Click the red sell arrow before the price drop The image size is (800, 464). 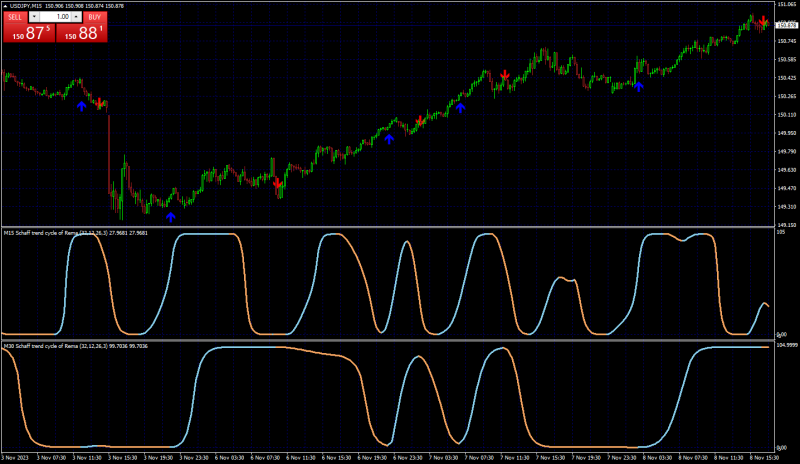click(99, 103)
